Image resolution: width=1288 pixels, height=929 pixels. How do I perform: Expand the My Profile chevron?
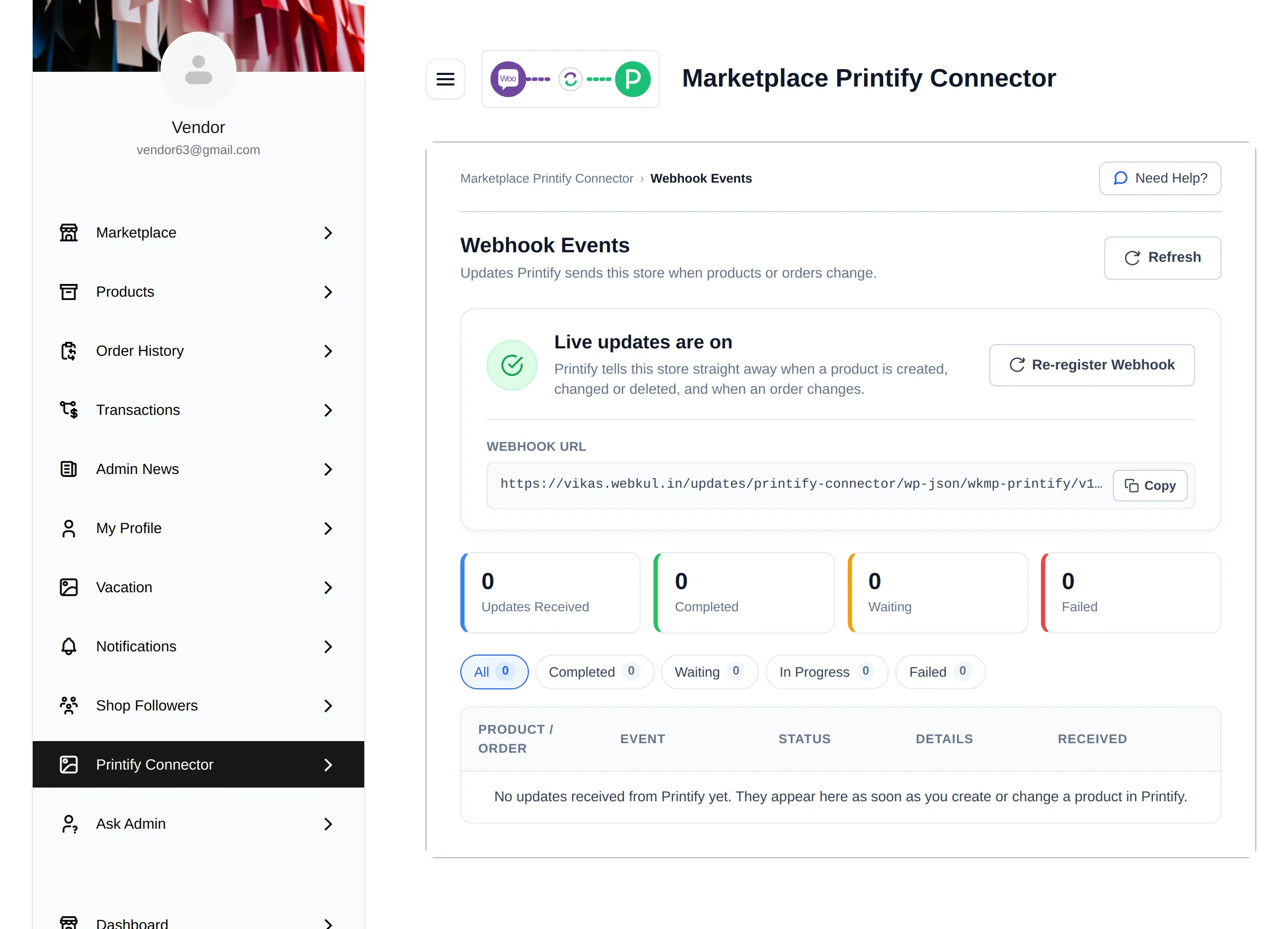(328, 528)
